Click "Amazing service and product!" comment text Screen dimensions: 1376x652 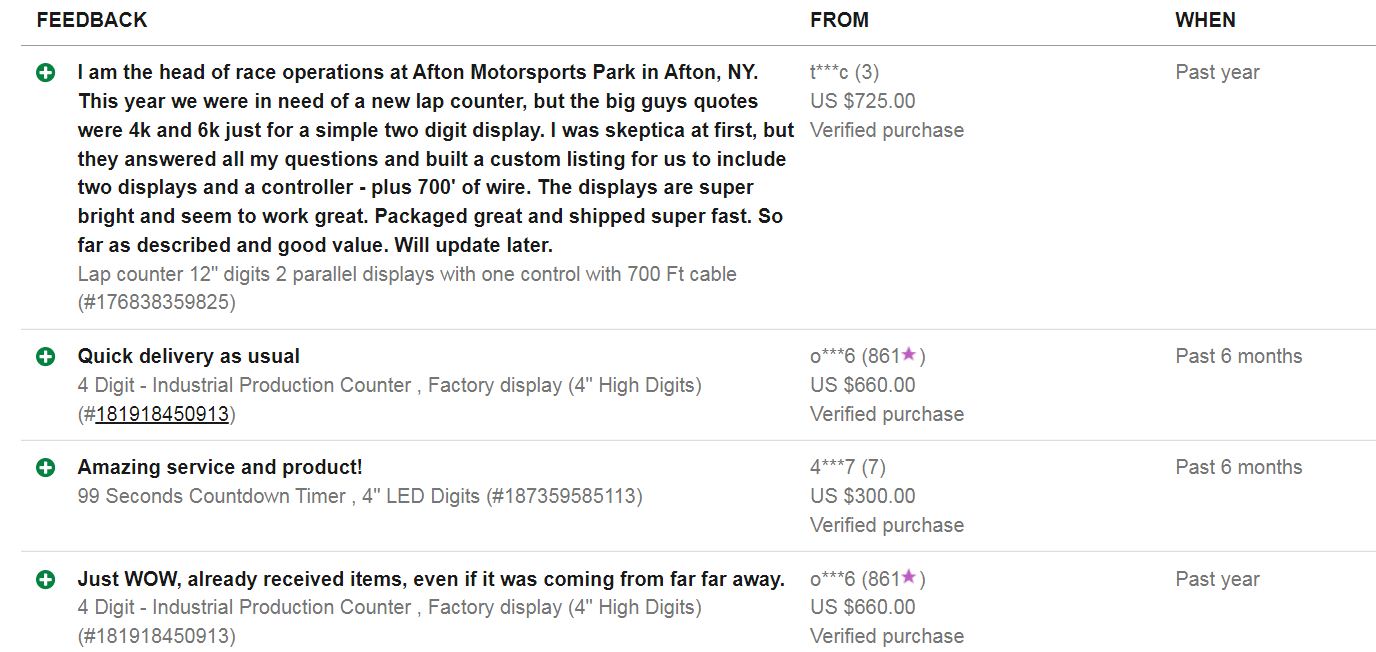tap(220, 467)
